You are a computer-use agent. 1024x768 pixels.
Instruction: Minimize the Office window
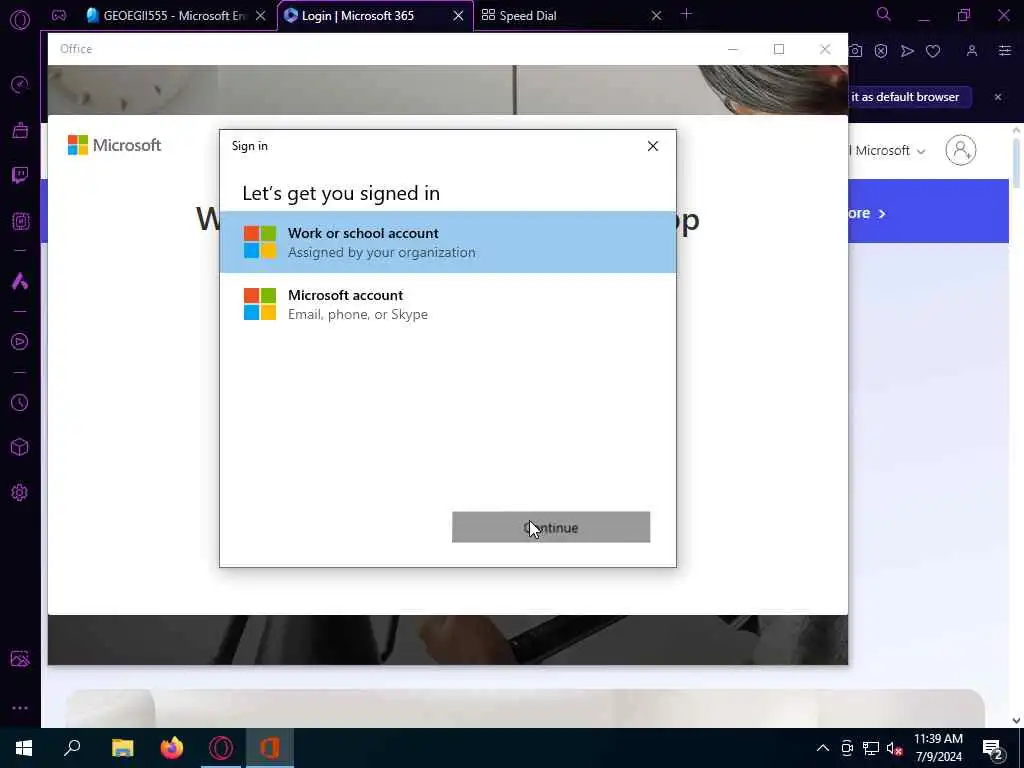[x=733, y=49]
